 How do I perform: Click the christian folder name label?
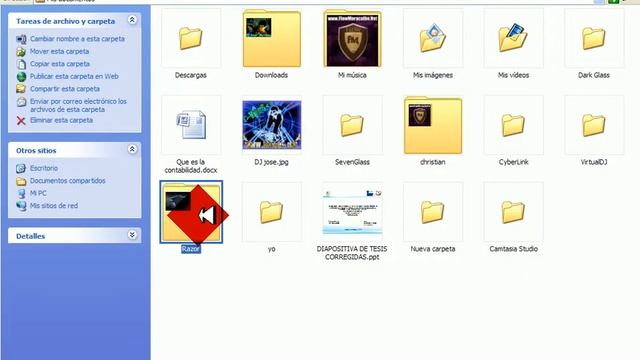point(433,162)
